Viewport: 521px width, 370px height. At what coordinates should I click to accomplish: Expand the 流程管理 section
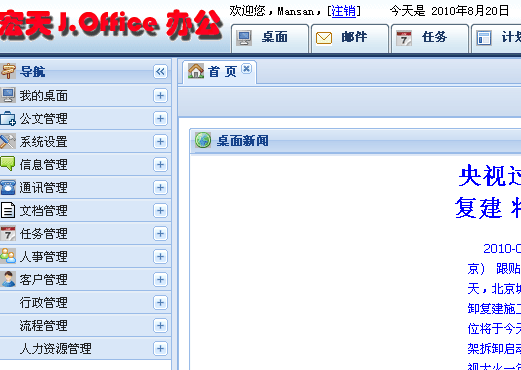pos(160,325)
